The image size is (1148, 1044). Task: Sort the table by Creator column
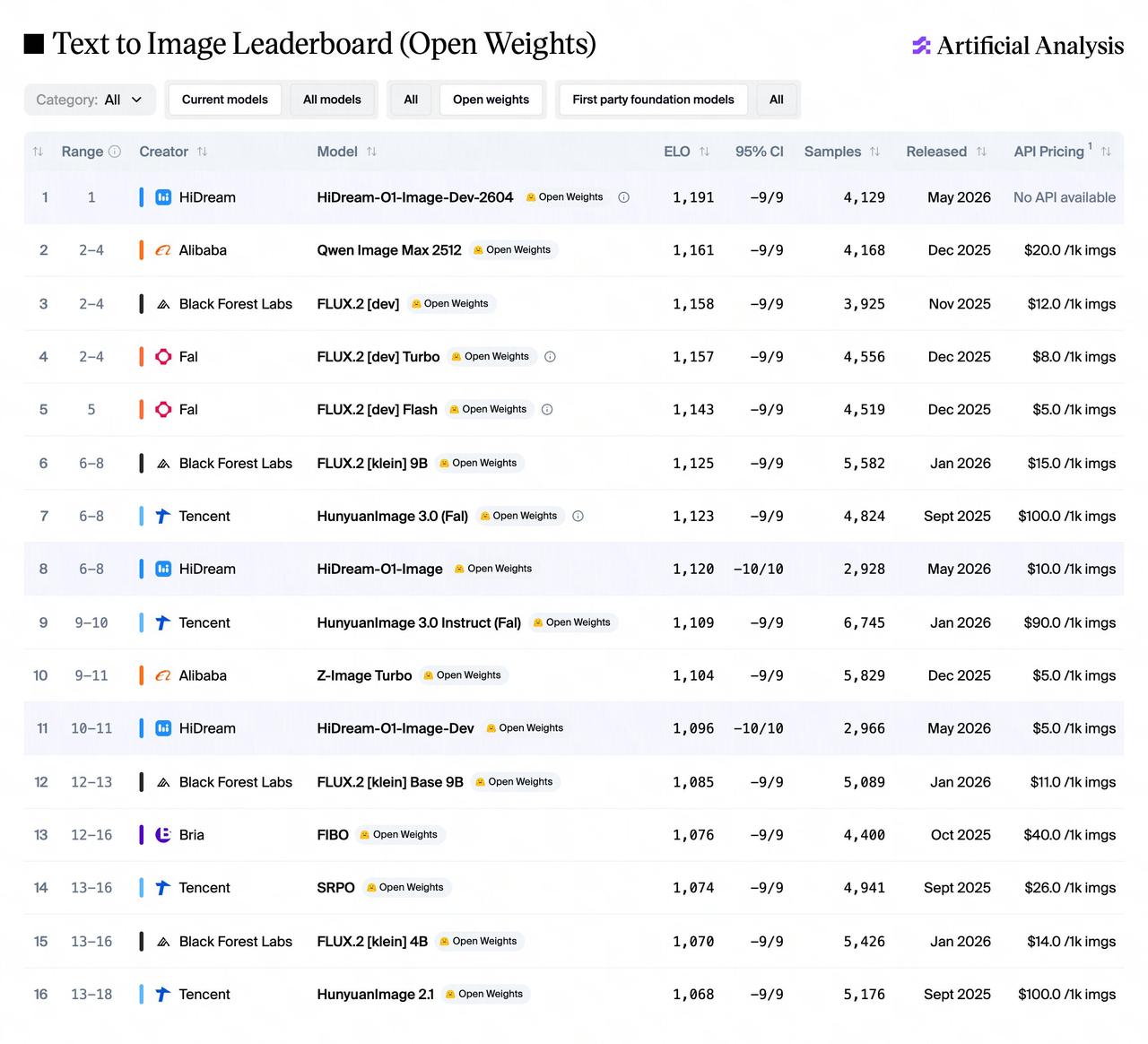click(x=203, y=152)
